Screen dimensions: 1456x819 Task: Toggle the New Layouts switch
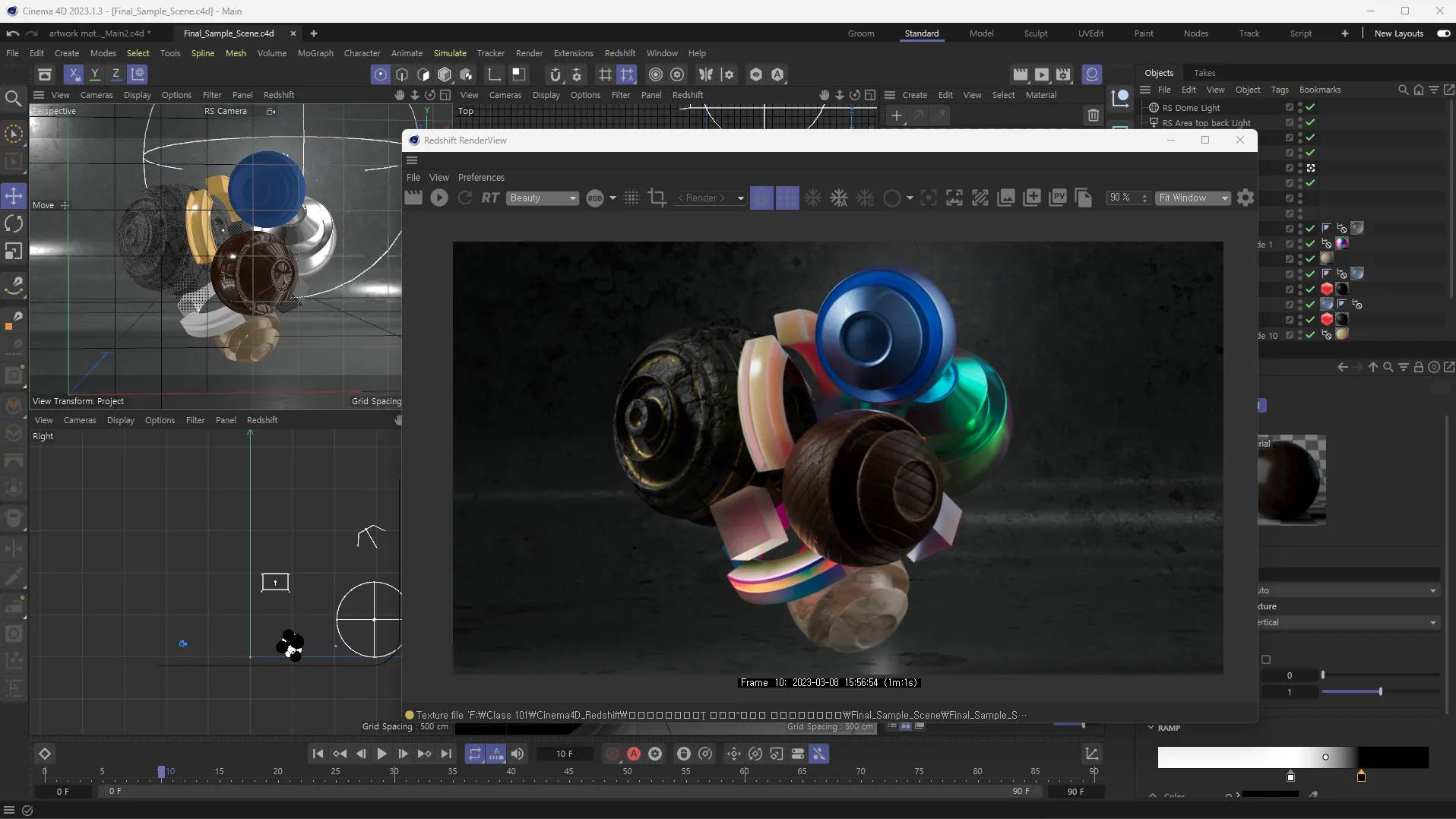[x=1443, y=33]
